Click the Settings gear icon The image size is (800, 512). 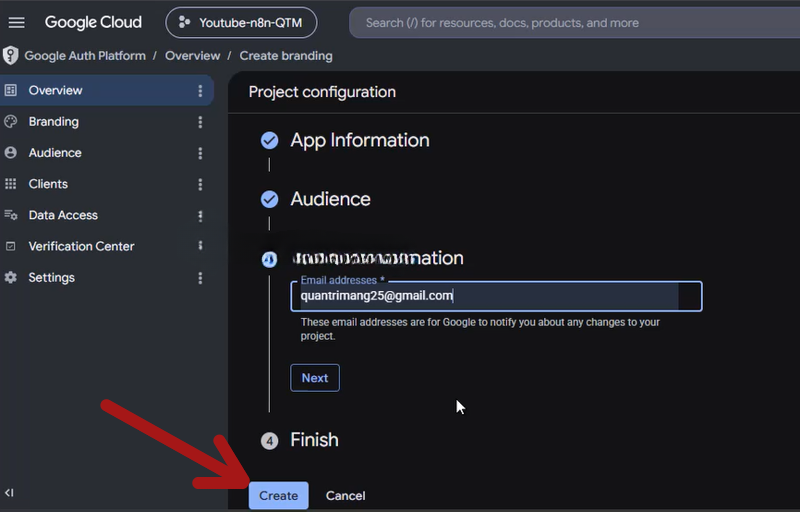[11, 277]
